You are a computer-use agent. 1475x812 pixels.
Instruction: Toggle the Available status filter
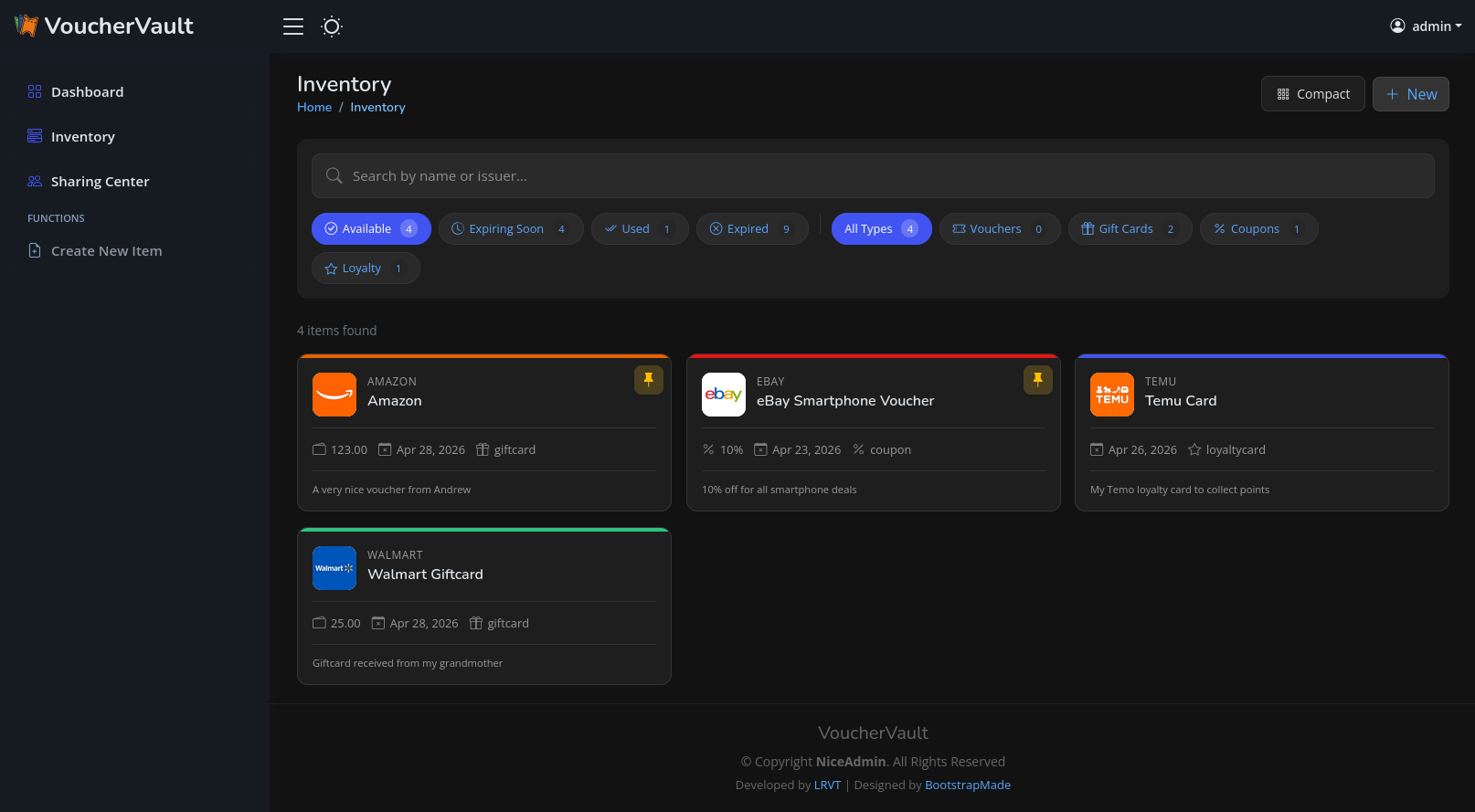tap(371, 229)
